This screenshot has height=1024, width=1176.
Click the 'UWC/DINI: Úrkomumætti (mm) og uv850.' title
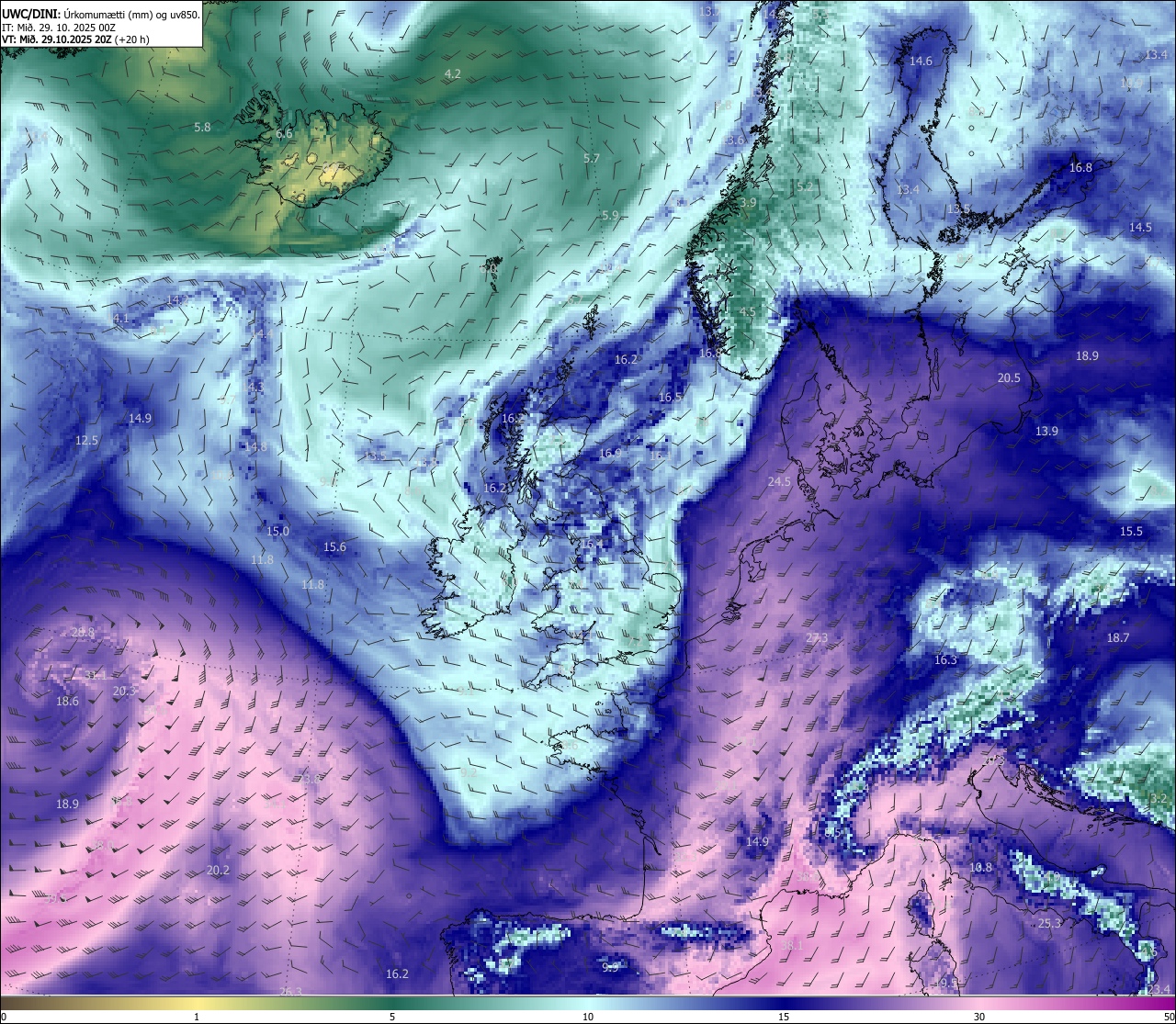101,14
